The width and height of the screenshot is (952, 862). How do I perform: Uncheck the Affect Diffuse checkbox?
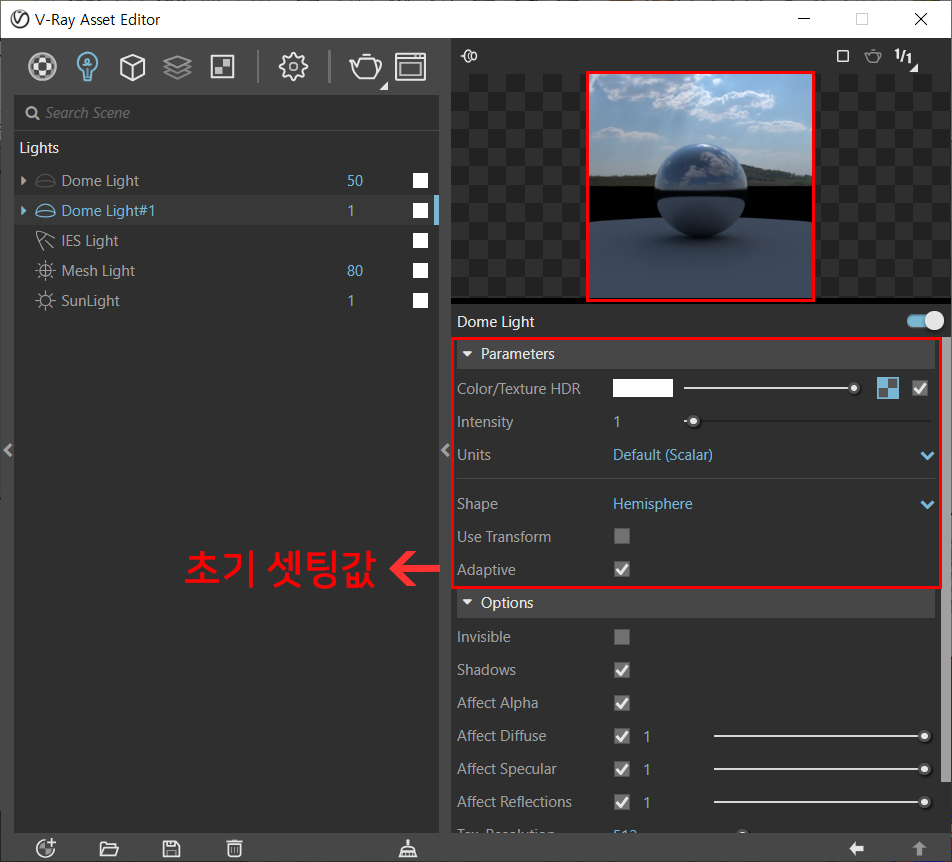[x=622, y=736]
